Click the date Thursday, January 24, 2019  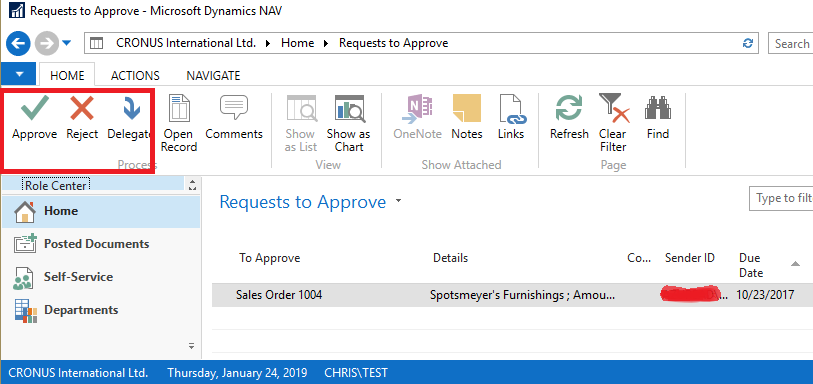click(237, 373)
